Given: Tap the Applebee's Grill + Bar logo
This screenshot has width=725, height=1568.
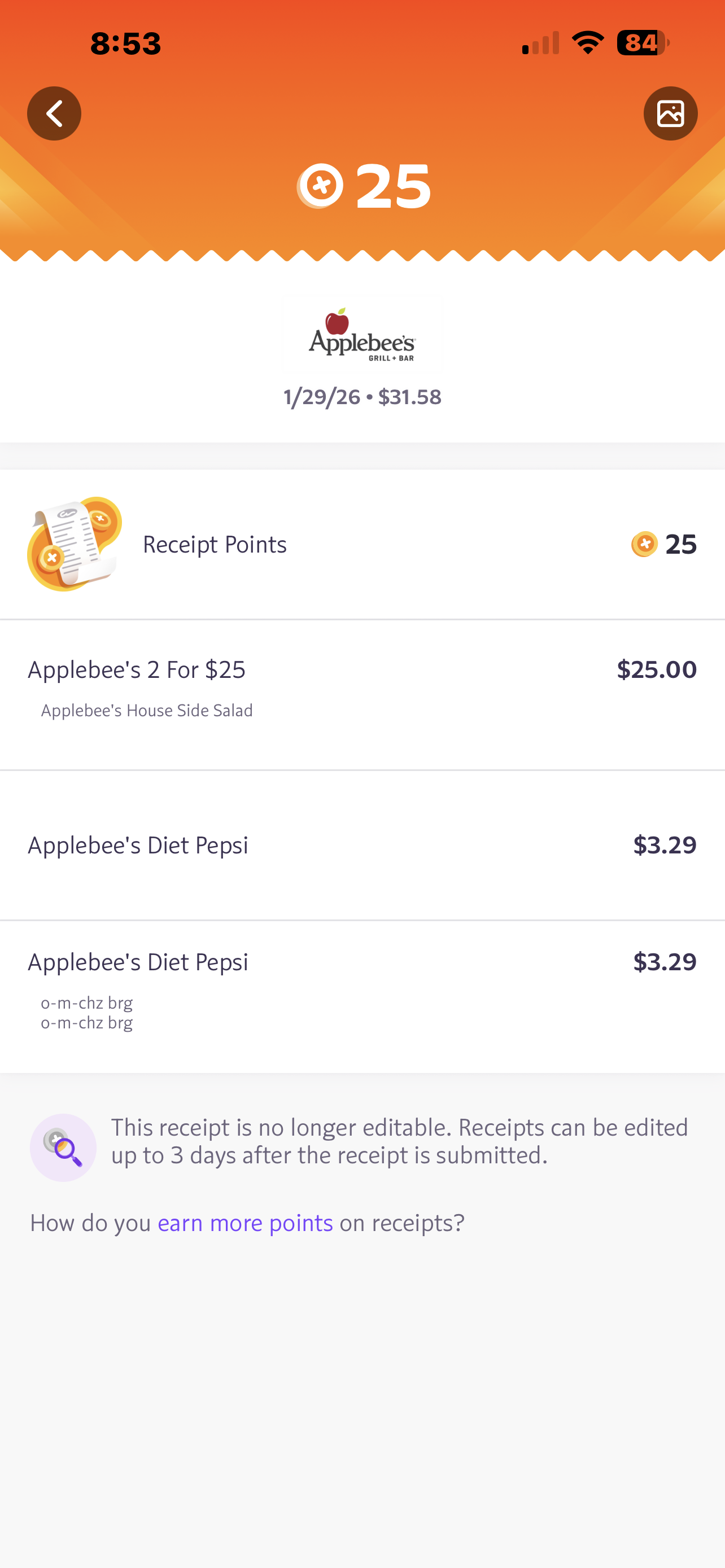Looking at the screenshot, I should (x=362, y=335).
